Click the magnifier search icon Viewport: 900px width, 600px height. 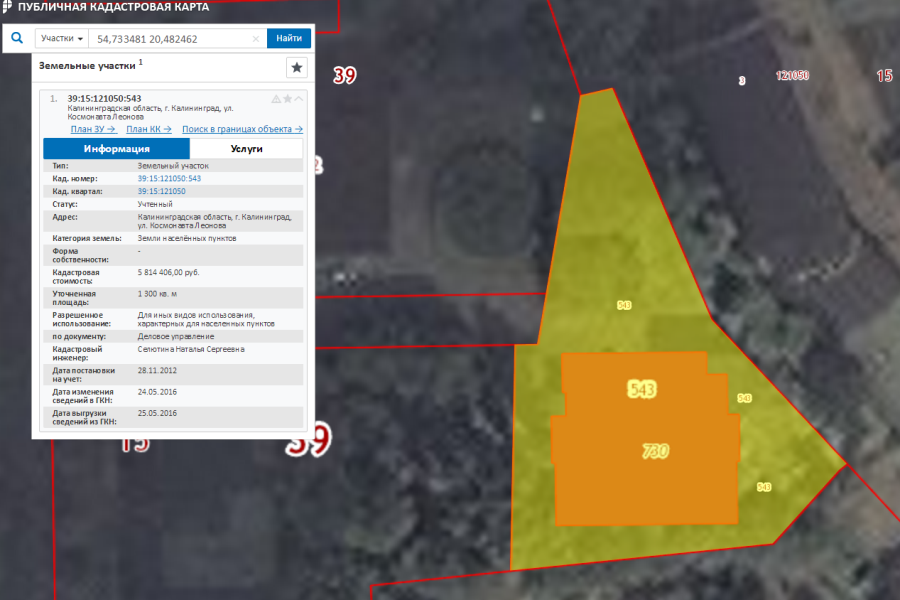[x=17, y=39]
